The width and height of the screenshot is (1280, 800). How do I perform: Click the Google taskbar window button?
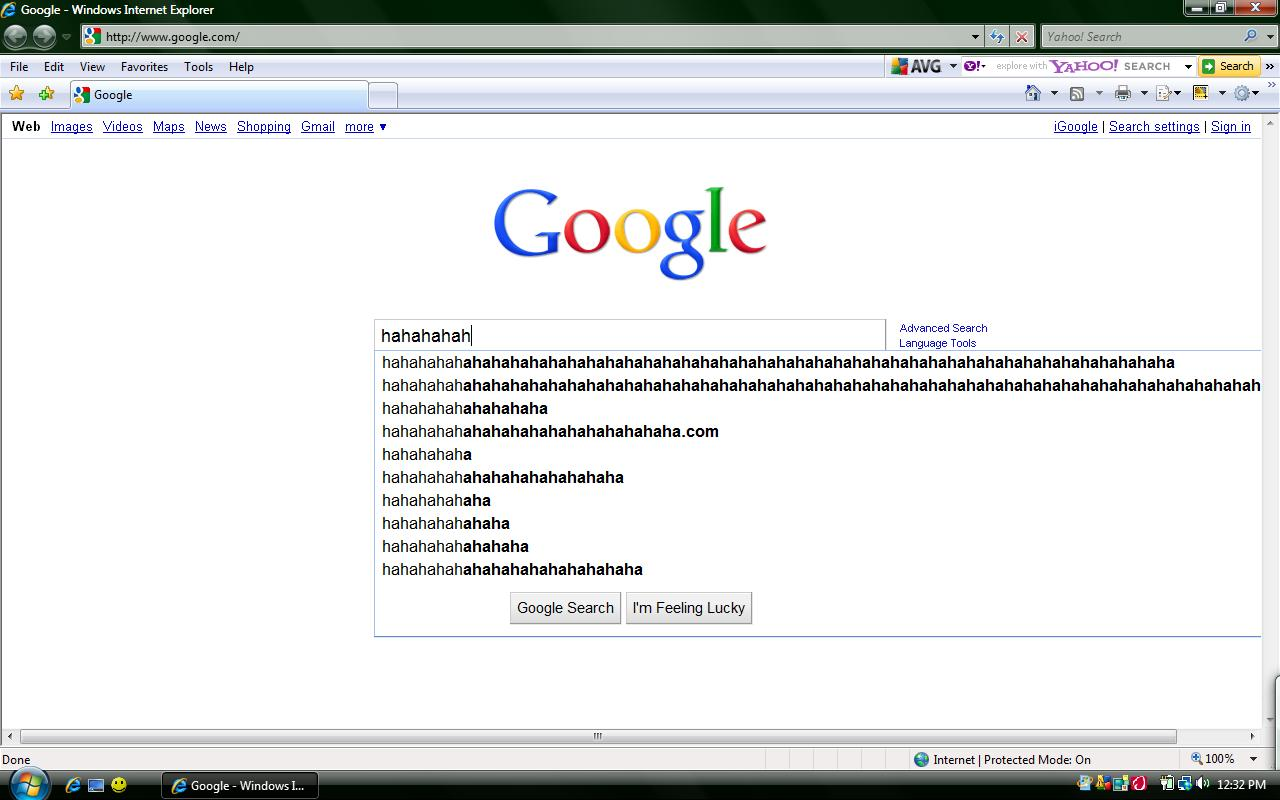tap(240, 785)
